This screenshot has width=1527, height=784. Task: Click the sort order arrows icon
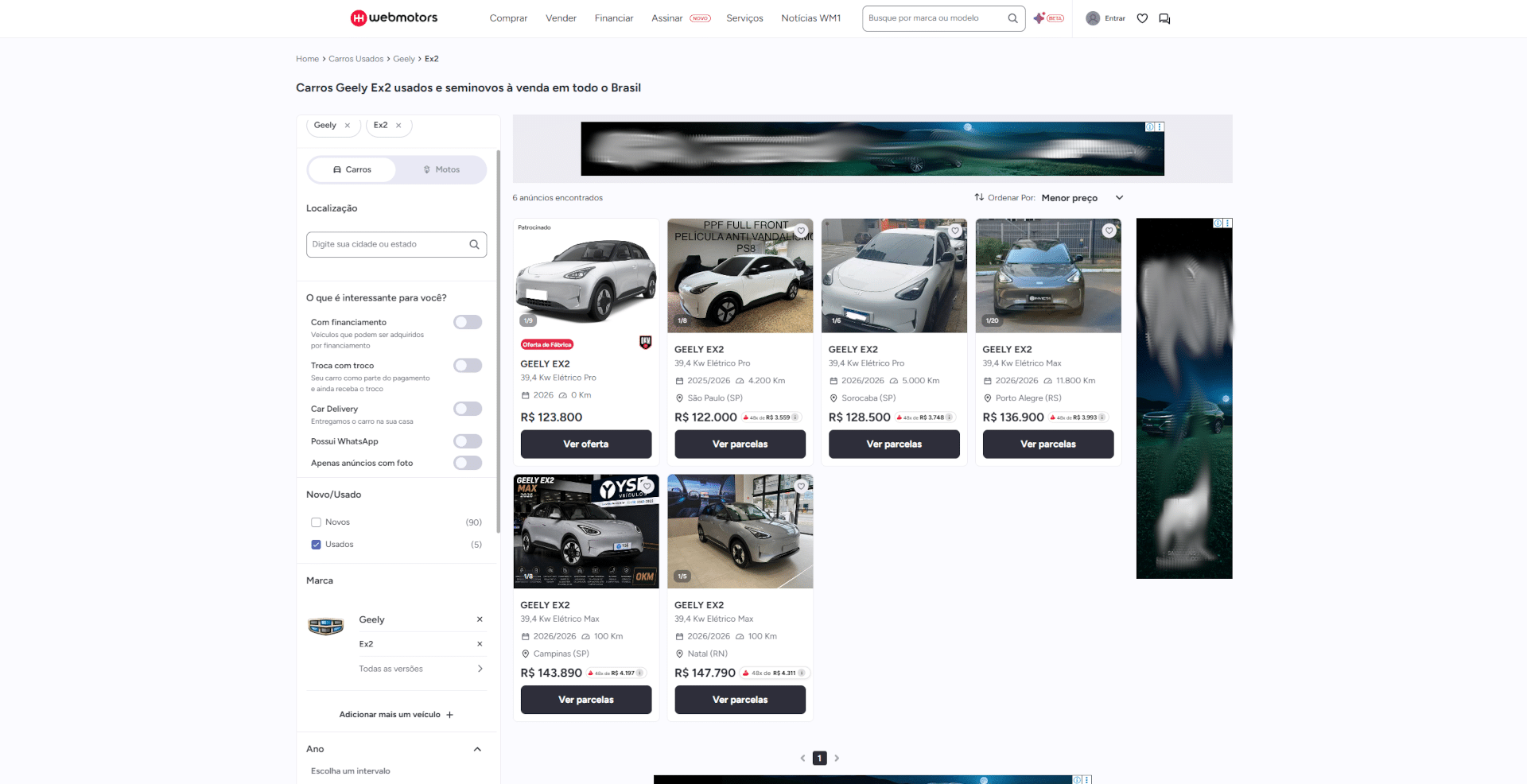tap(979, 197)
